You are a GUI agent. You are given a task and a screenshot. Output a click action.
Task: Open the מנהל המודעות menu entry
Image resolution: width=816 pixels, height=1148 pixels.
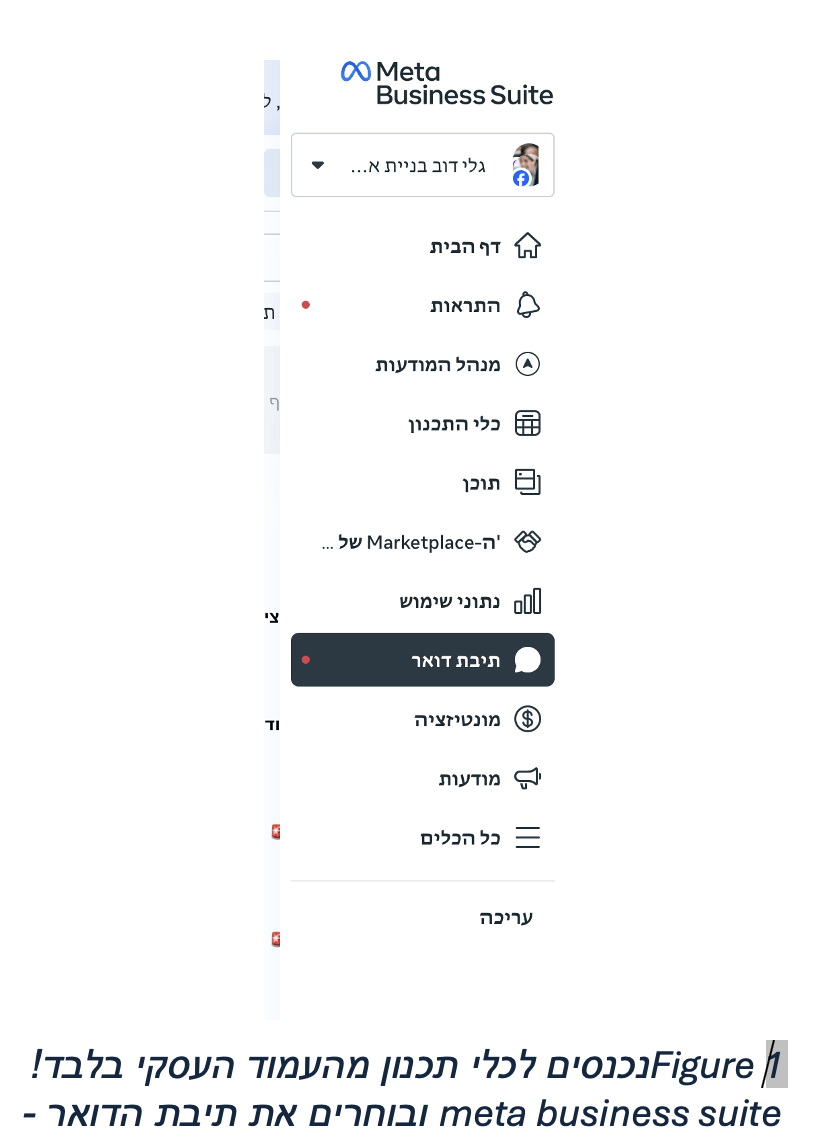[x=438, y=364]
